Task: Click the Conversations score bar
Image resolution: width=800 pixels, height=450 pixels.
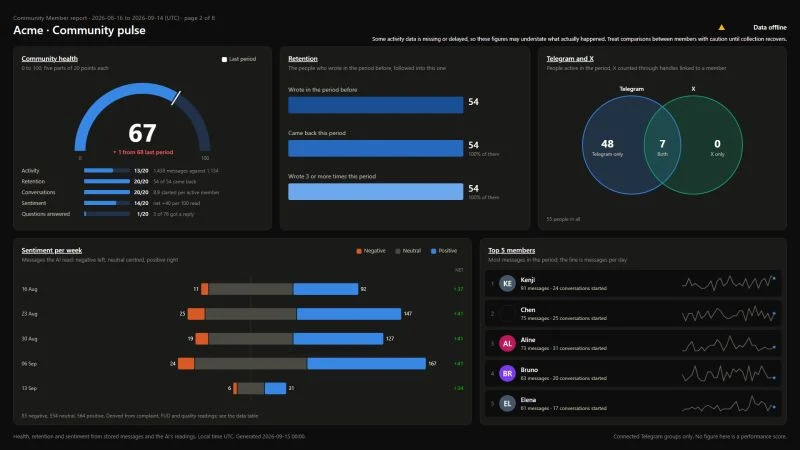Action: point(107,192)
